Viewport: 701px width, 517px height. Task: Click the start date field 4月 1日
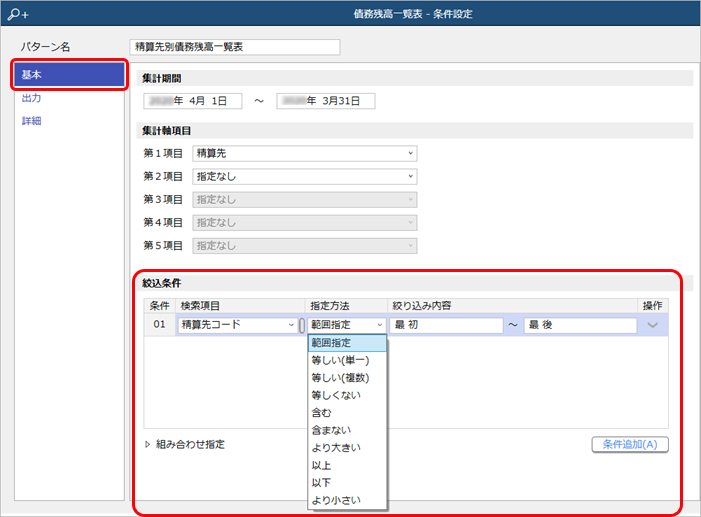pyautogui.click(x=193, y=101)
